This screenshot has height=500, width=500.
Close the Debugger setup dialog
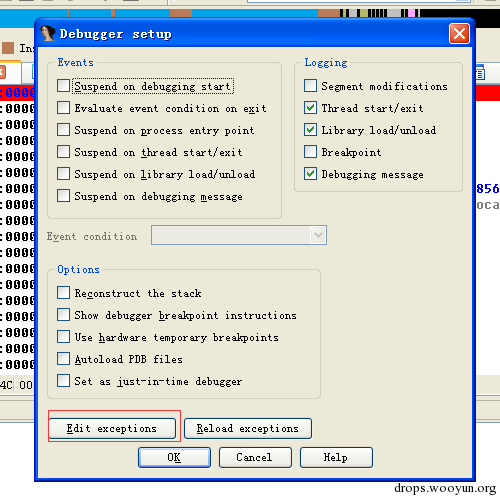coord(459,34)
